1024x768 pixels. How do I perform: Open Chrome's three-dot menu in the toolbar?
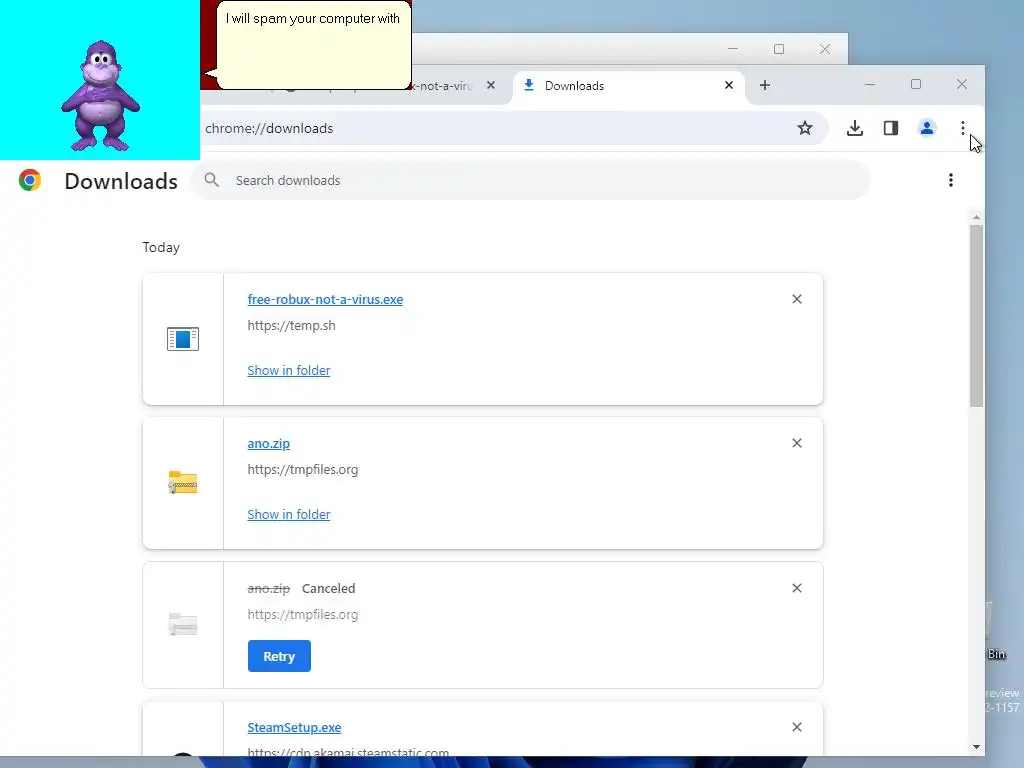pyautogui.click(x=963, y=128)
